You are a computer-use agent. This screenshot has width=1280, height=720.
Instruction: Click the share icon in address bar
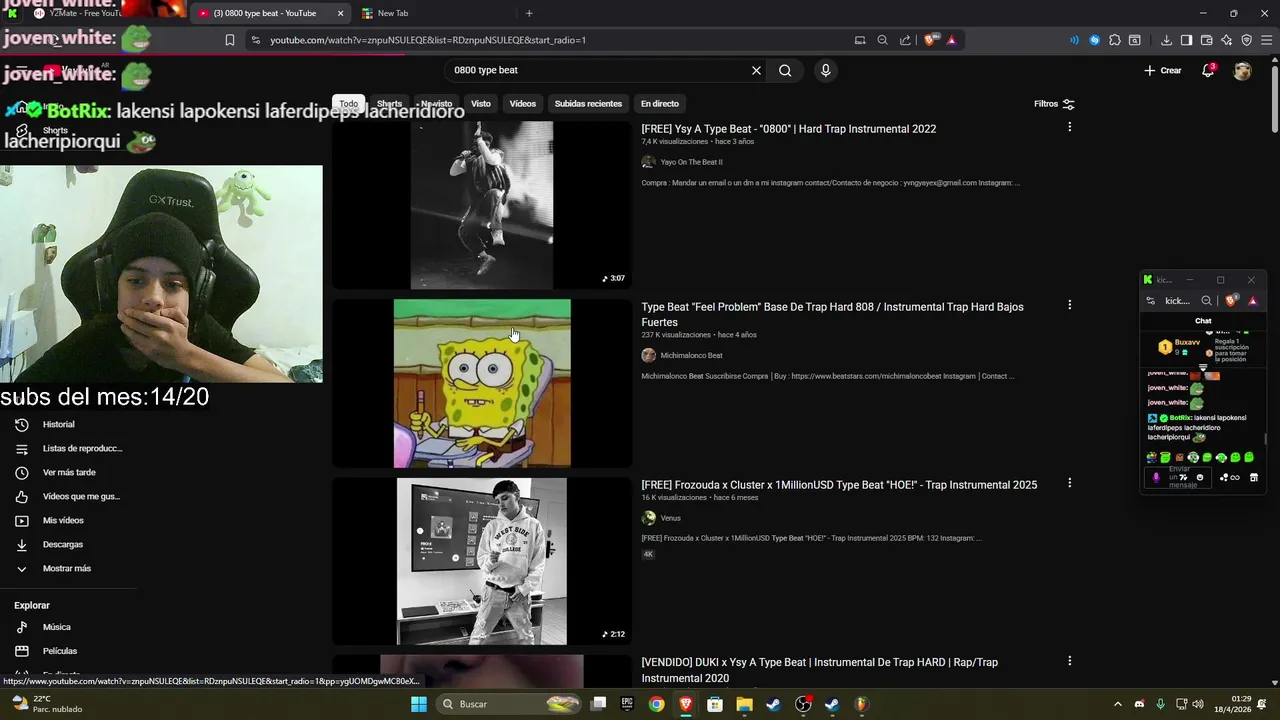click(x=905, y=40)
